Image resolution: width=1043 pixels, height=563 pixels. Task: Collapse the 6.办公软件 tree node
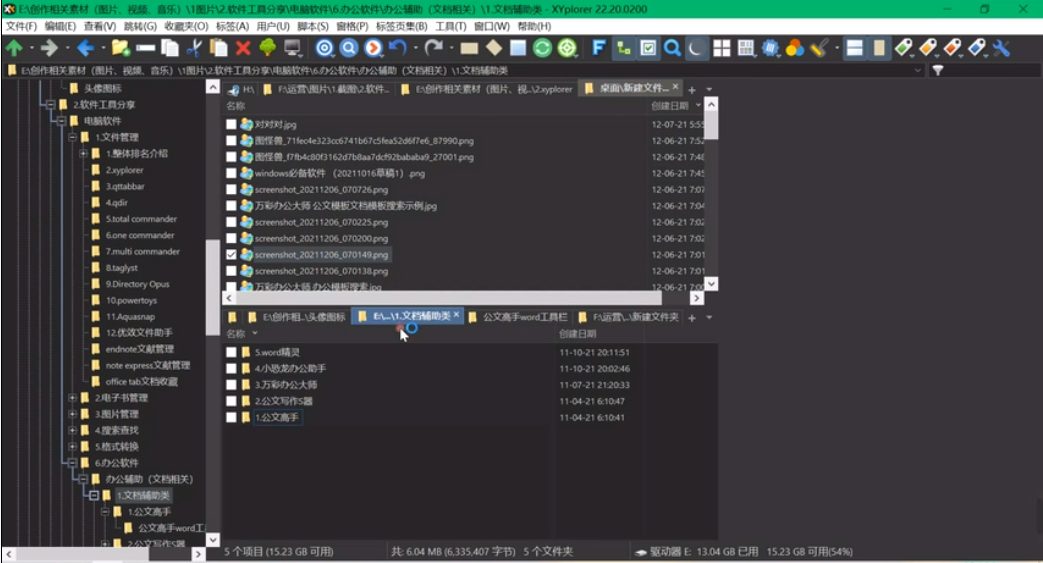(x=72, y=463)
